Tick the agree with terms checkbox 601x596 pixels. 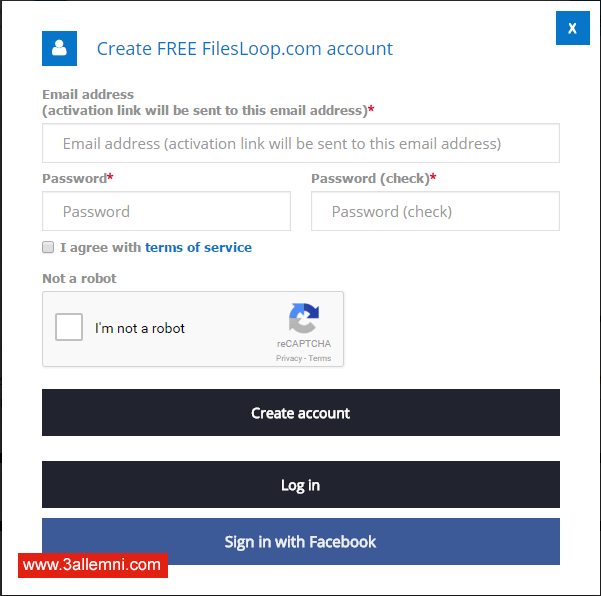[x=48, y=247]
